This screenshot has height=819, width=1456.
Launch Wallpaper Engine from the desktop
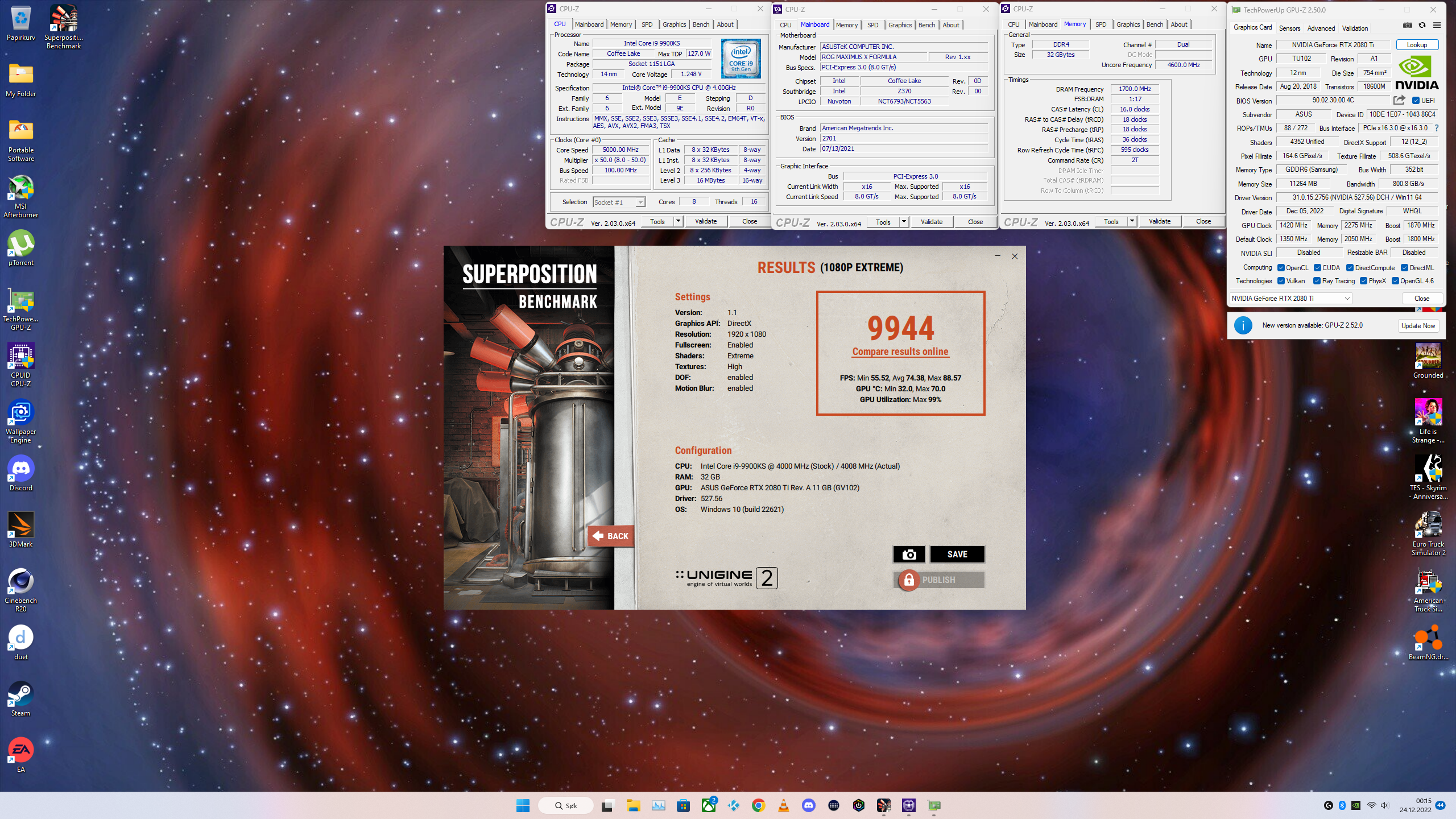pyautogui.click(x=21, y=421)
